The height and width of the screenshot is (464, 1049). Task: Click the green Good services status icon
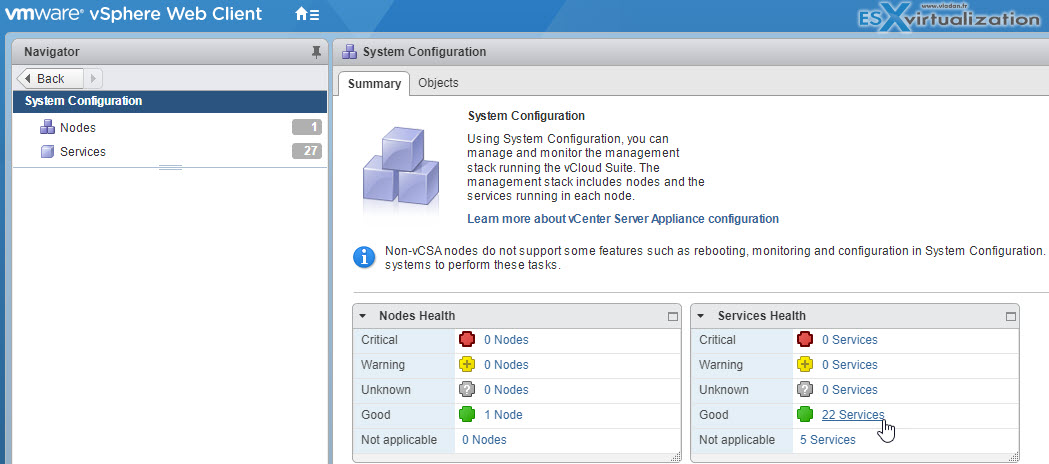(805, 415)
